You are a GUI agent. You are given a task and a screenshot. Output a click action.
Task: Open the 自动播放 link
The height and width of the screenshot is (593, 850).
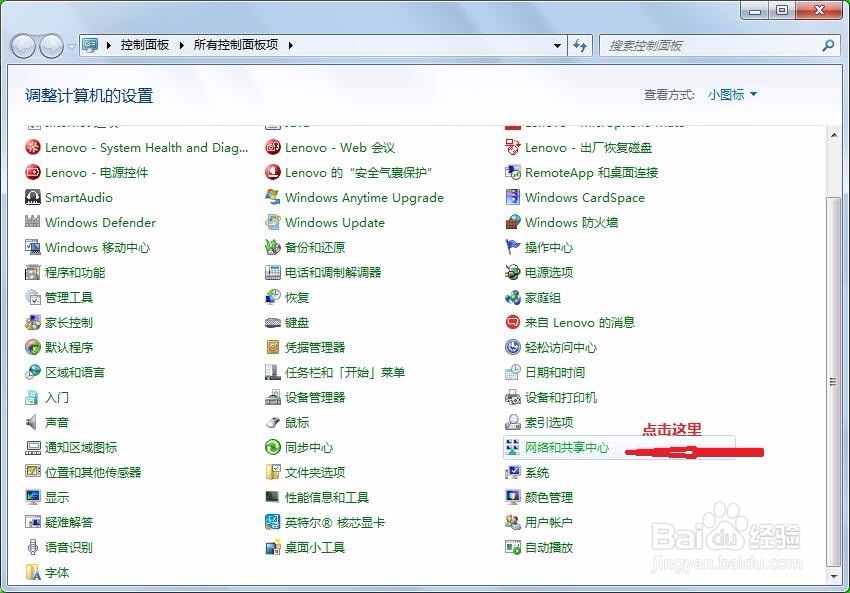(549, 547)
